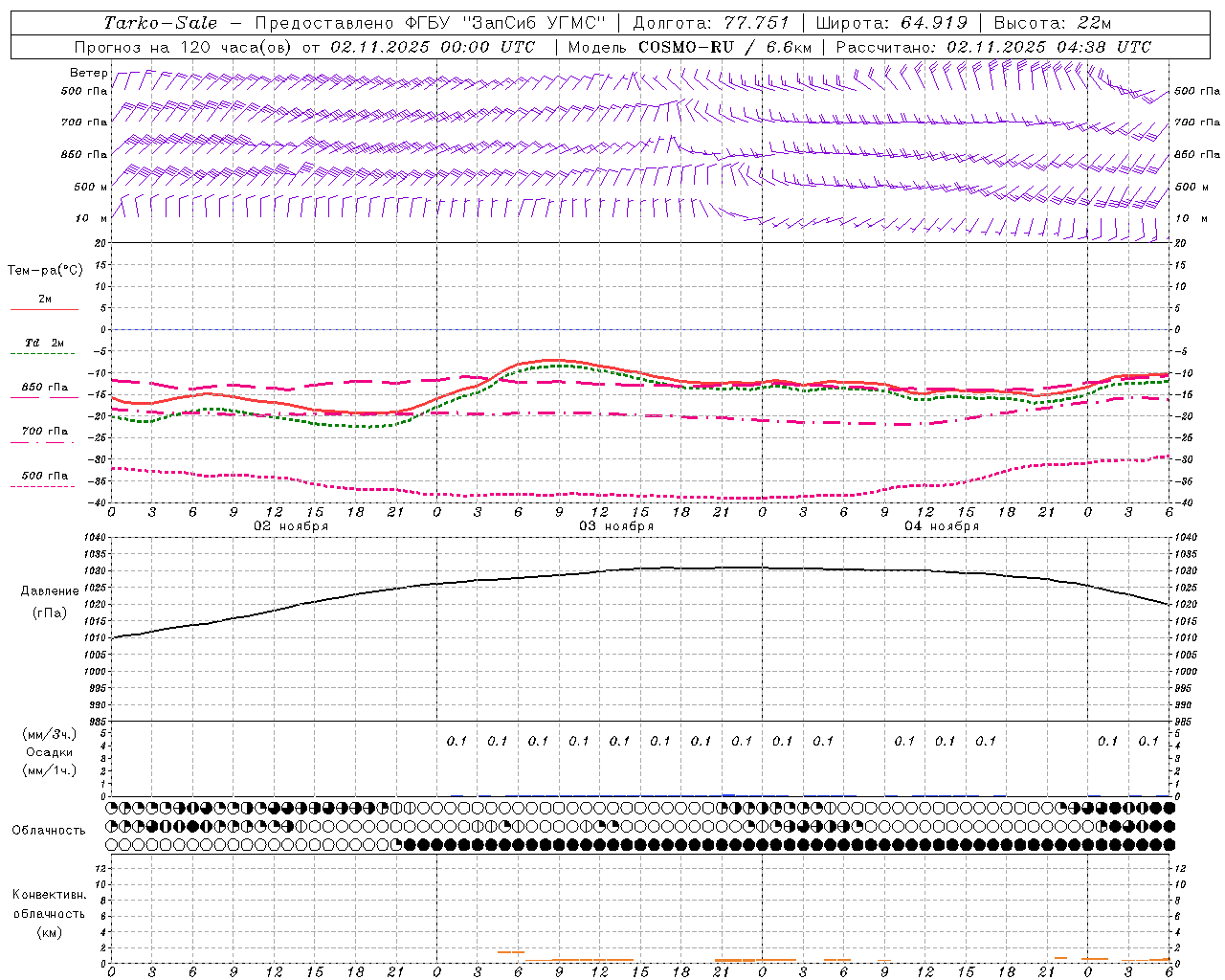Click Рассчитано: 02.11.2025 04:38 UTC

pyautogui.click(x=993, y=47)
